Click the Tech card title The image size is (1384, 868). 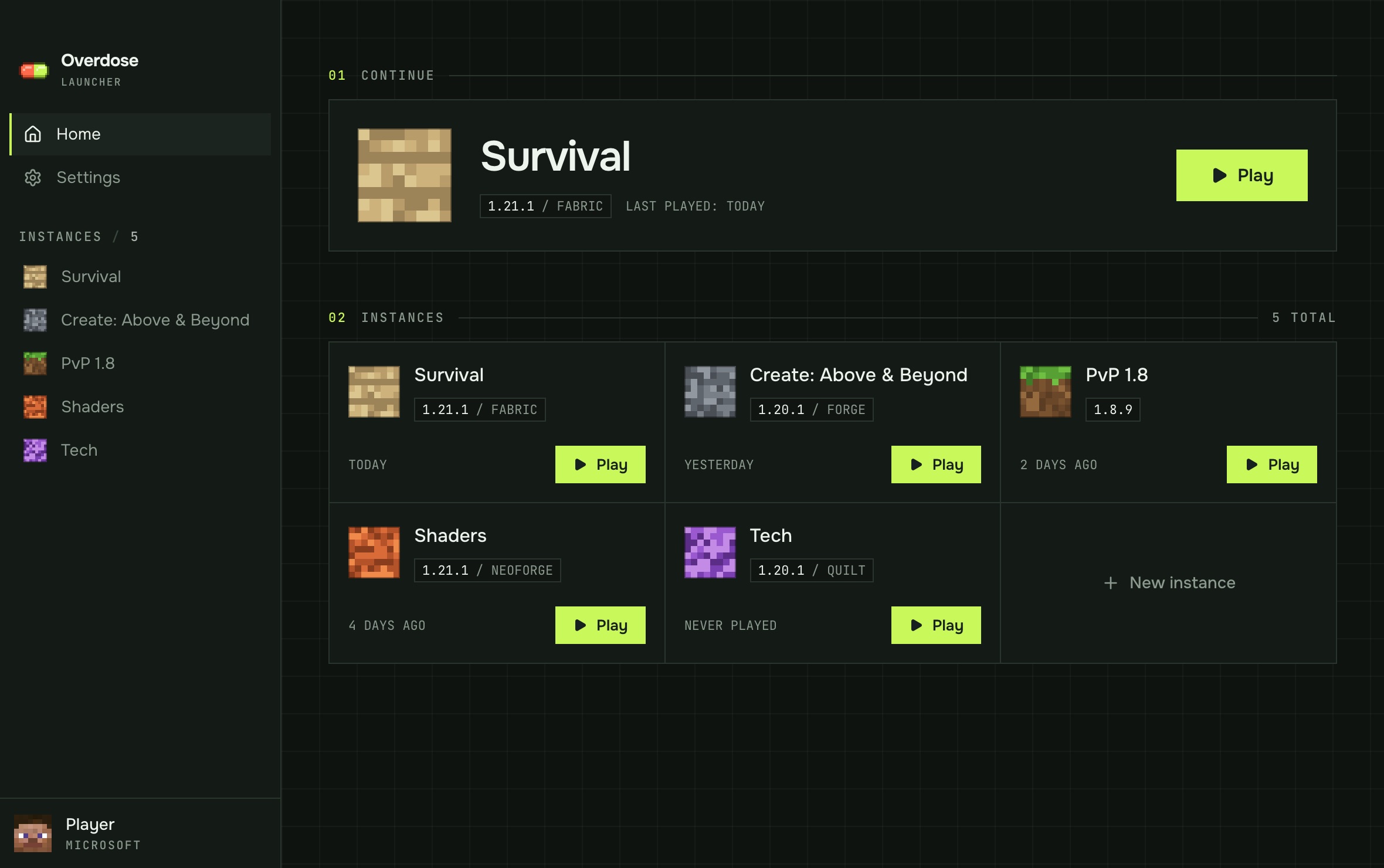click(771, 536)
